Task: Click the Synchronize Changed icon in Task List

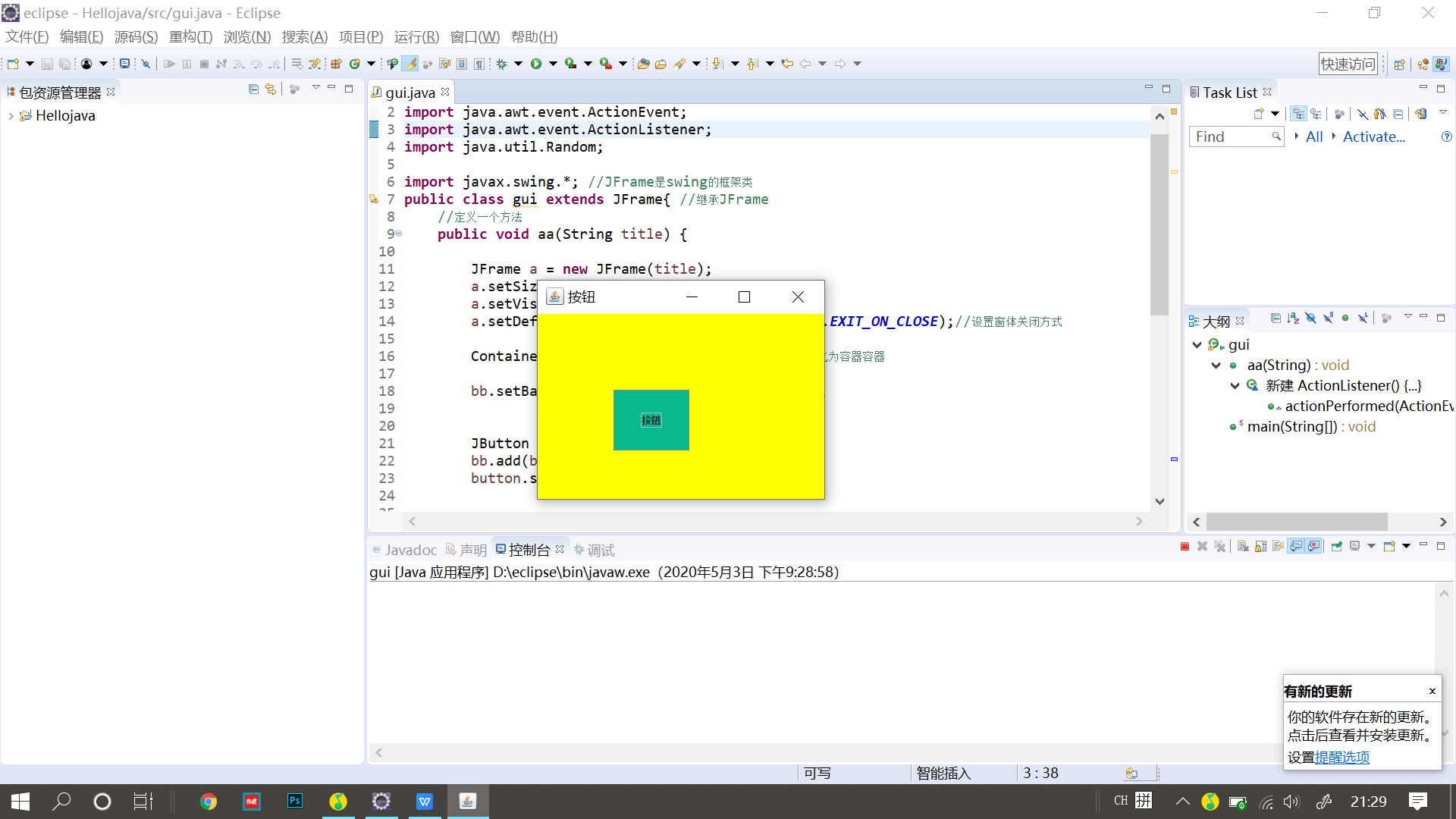Action: 1420,114
